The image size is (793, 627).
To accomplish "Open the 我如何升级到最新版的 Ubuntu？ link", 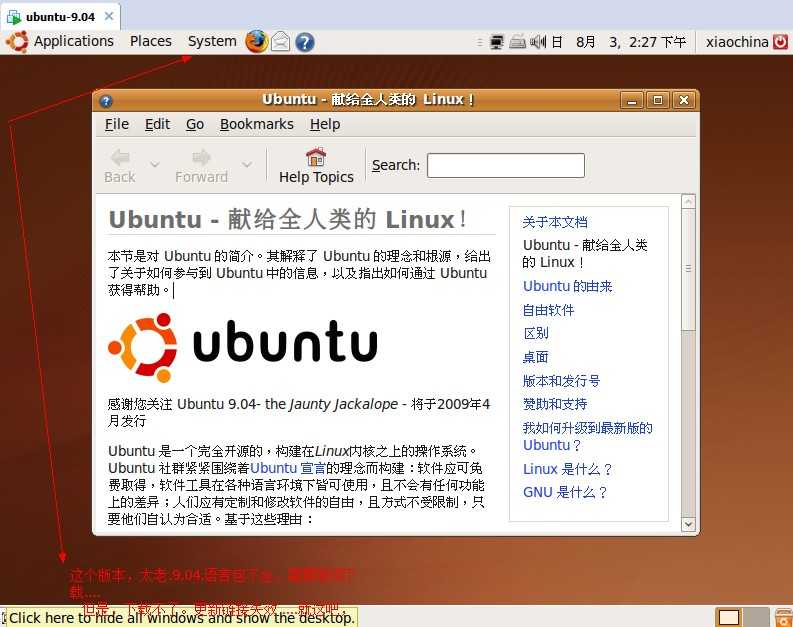I will pyautogui.click(x=588, y=436).
